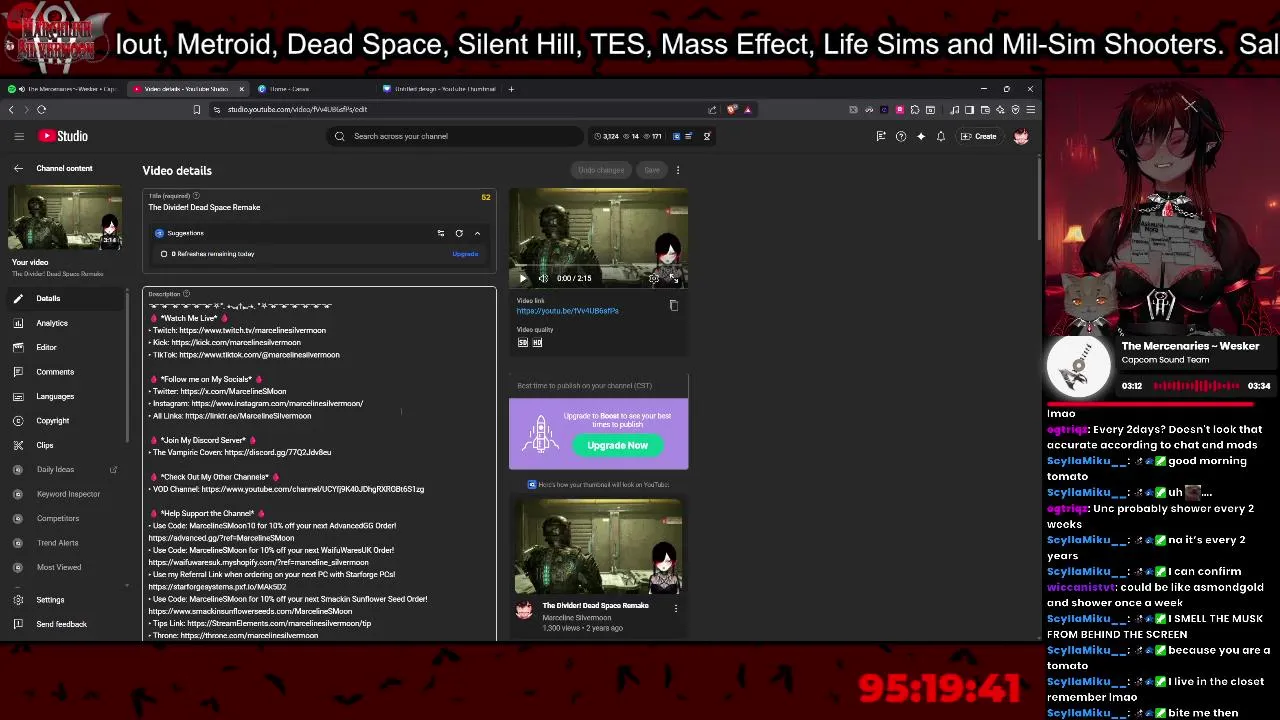Click the sidebar scrollbar
The image size is (1280, 720).
127,365
